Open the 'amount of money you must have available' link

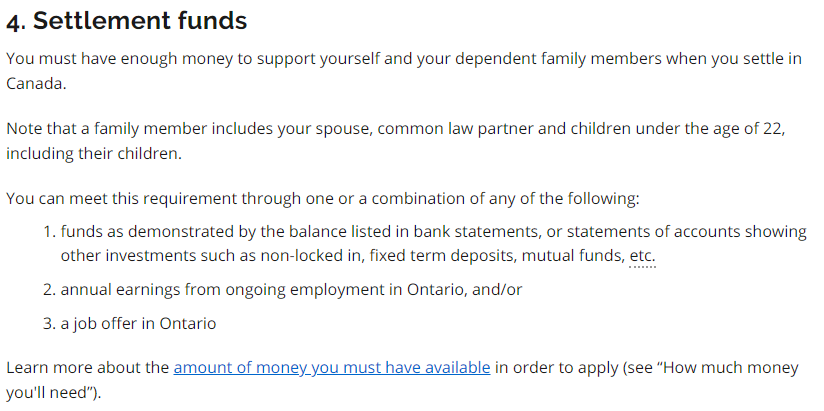(332, 367)
